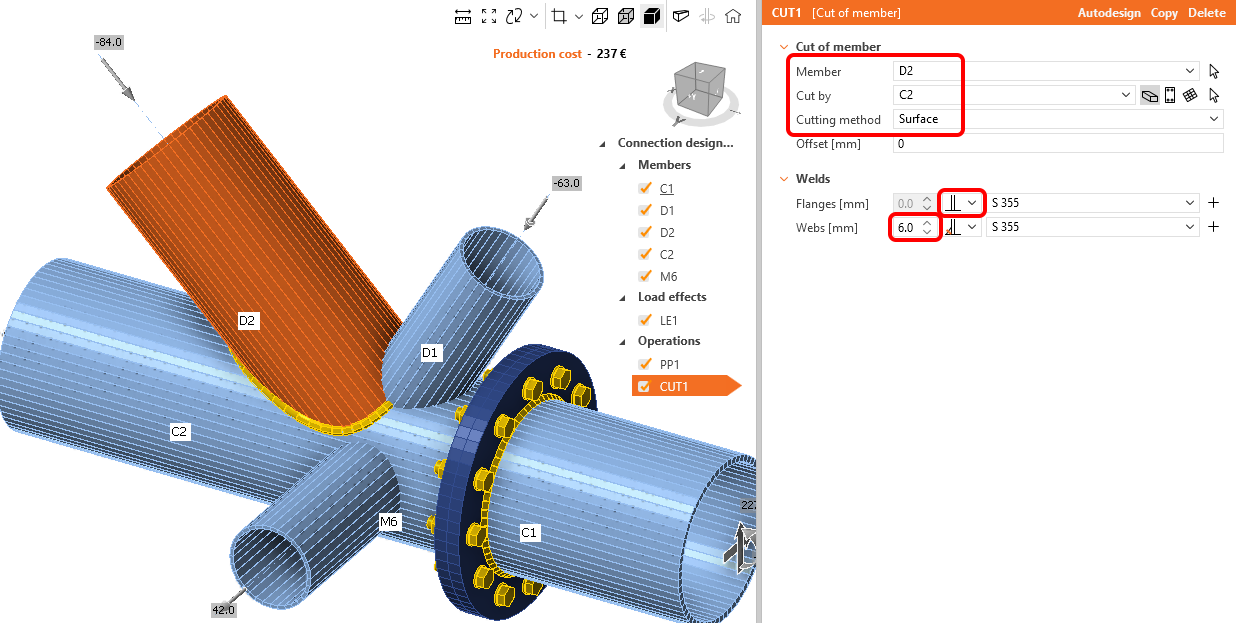Click the -84.0 load value tag
1236x623 pixels.
click(108, 42)
